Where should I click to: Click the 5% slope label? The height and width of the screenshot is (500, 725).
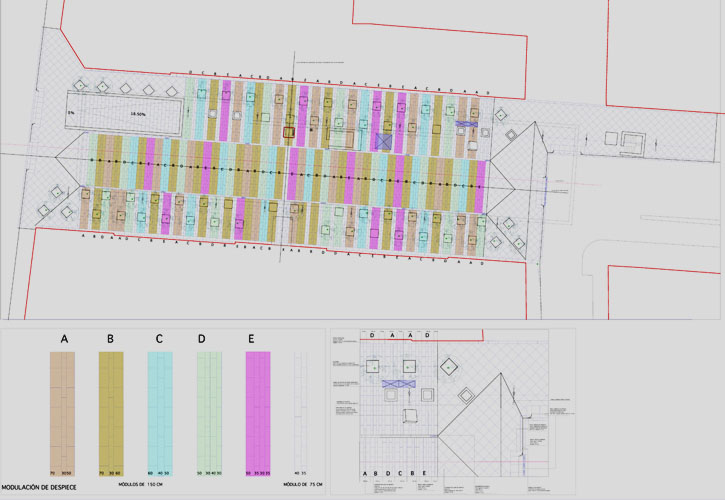(71, 115)
